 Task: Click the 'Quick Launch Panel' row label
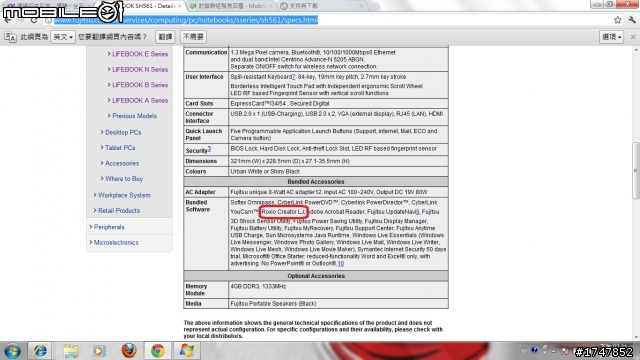(204, 135)
